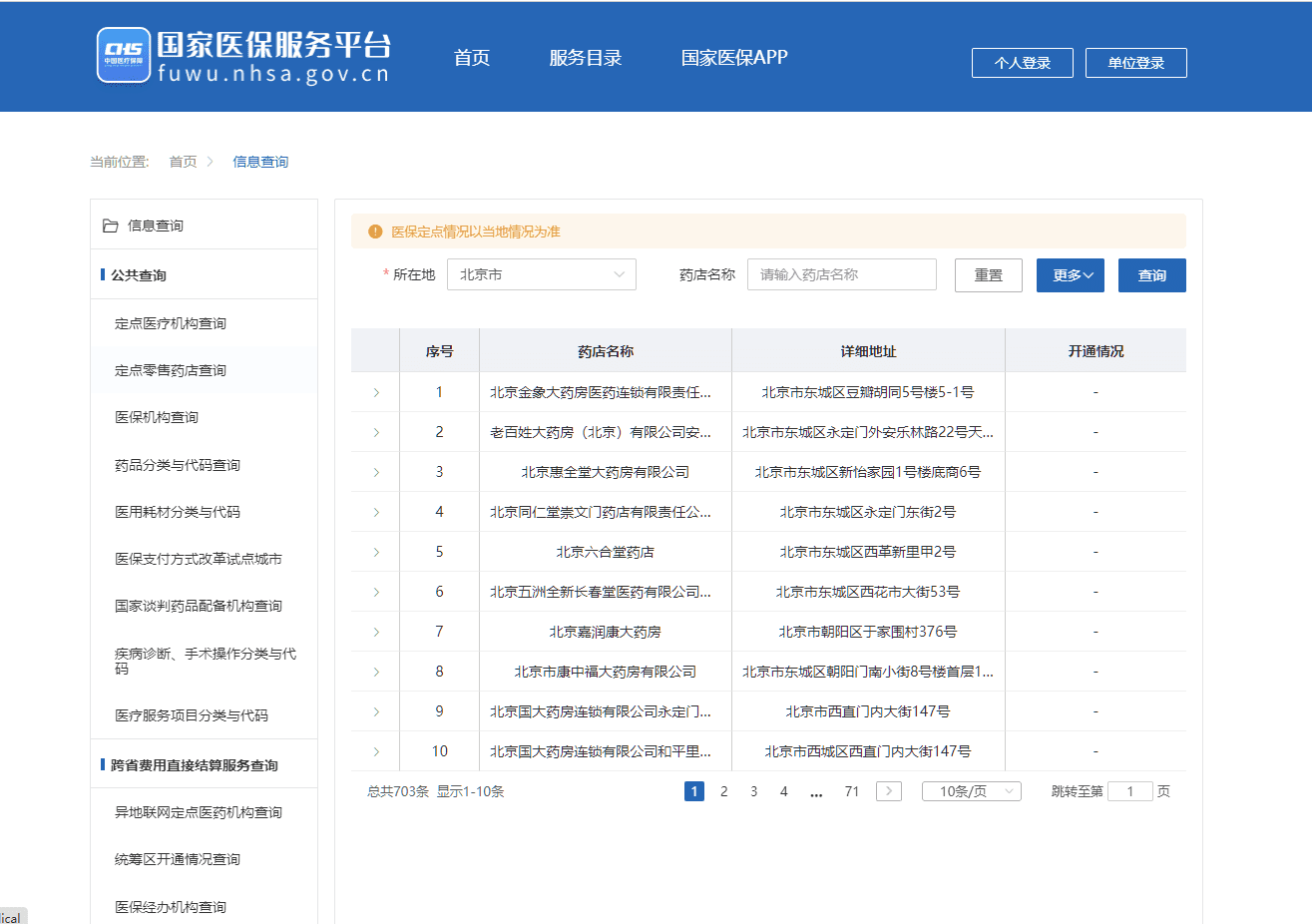Click the 个人登录 button

click(1023, 63)
